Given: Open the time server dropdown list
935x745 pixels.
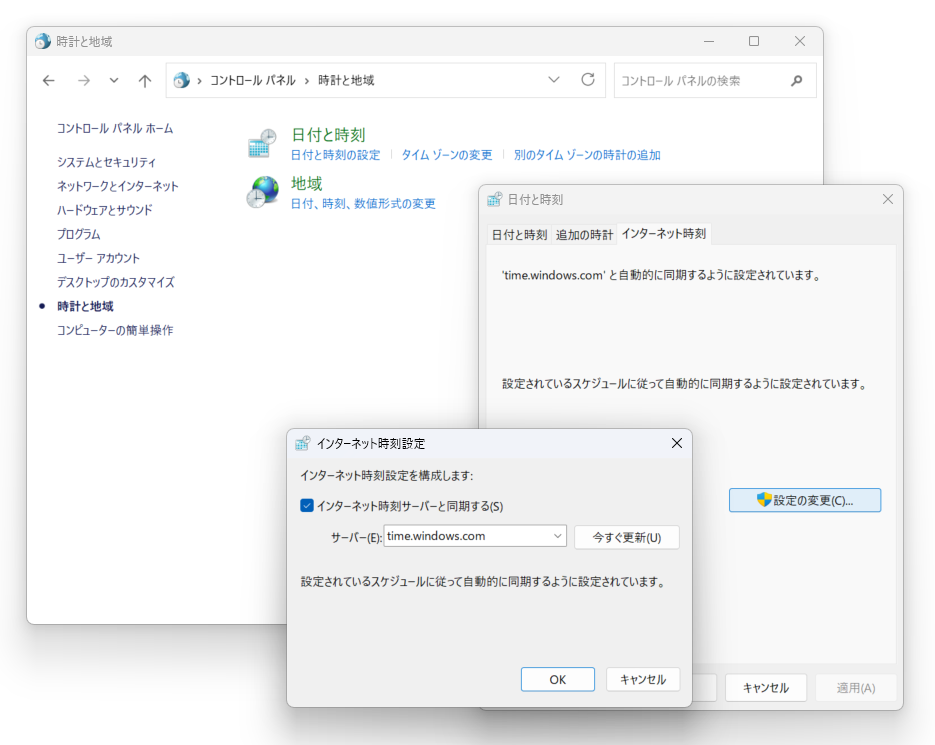Looking at the screenshot, I should point(557,535).
